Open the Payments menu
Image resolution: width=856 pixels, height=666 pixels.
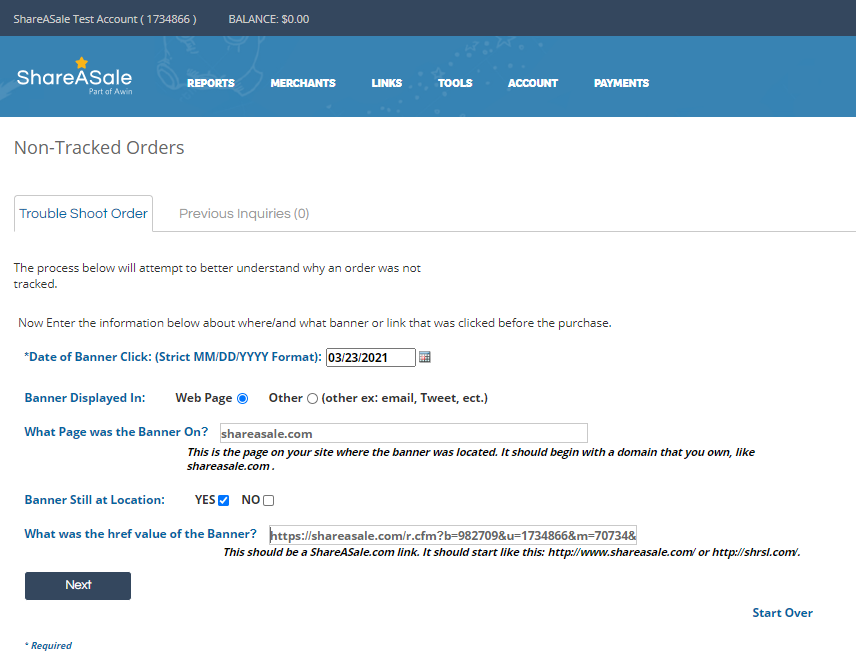point(621,83)
